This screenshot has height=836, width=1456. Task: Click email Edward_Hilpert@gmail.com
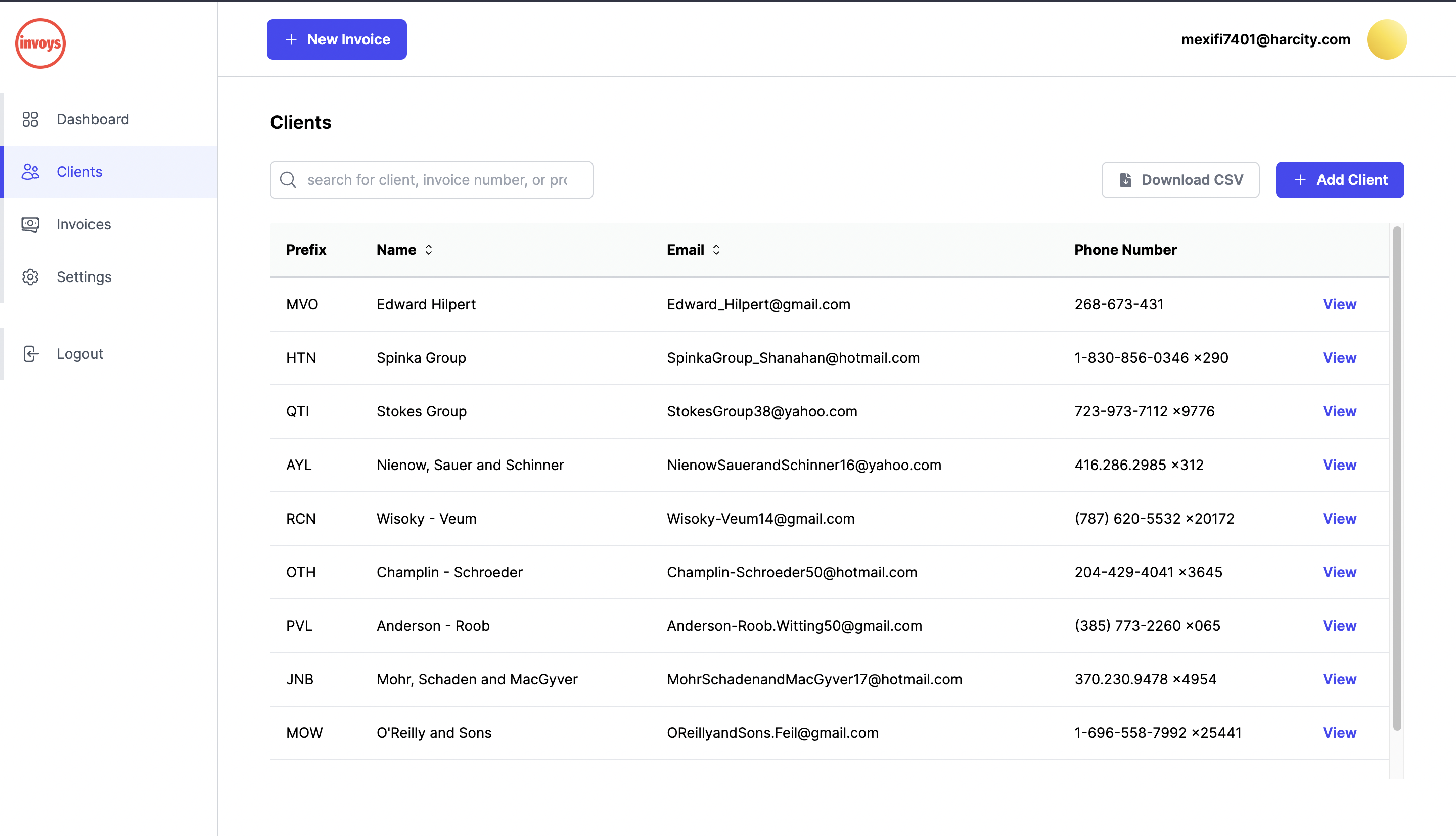point(758,304)
